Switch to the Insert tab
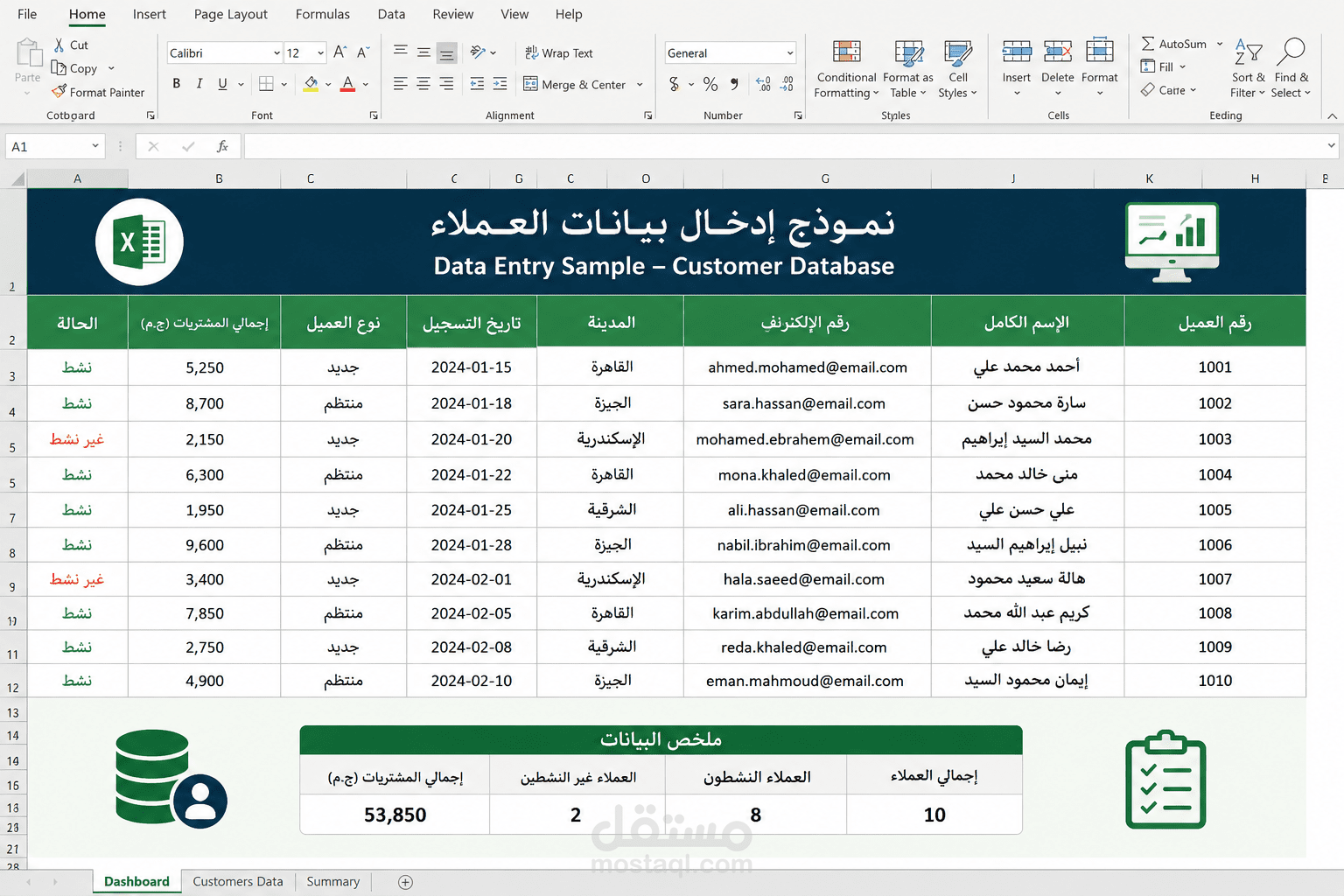 pyautogui.click(x=150, y=14)
